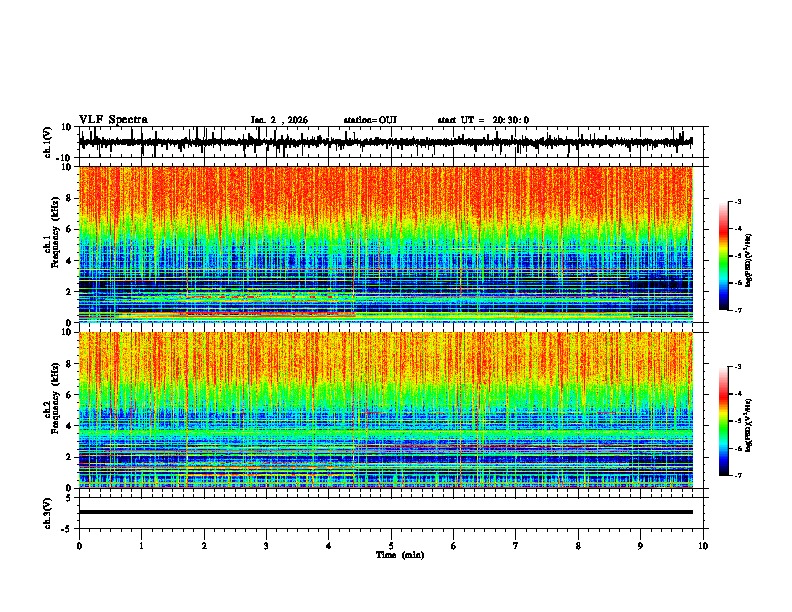Click the ch.1 color scale bar
The height and width of the screenshot is (612, 792).
tap(724, 256)
